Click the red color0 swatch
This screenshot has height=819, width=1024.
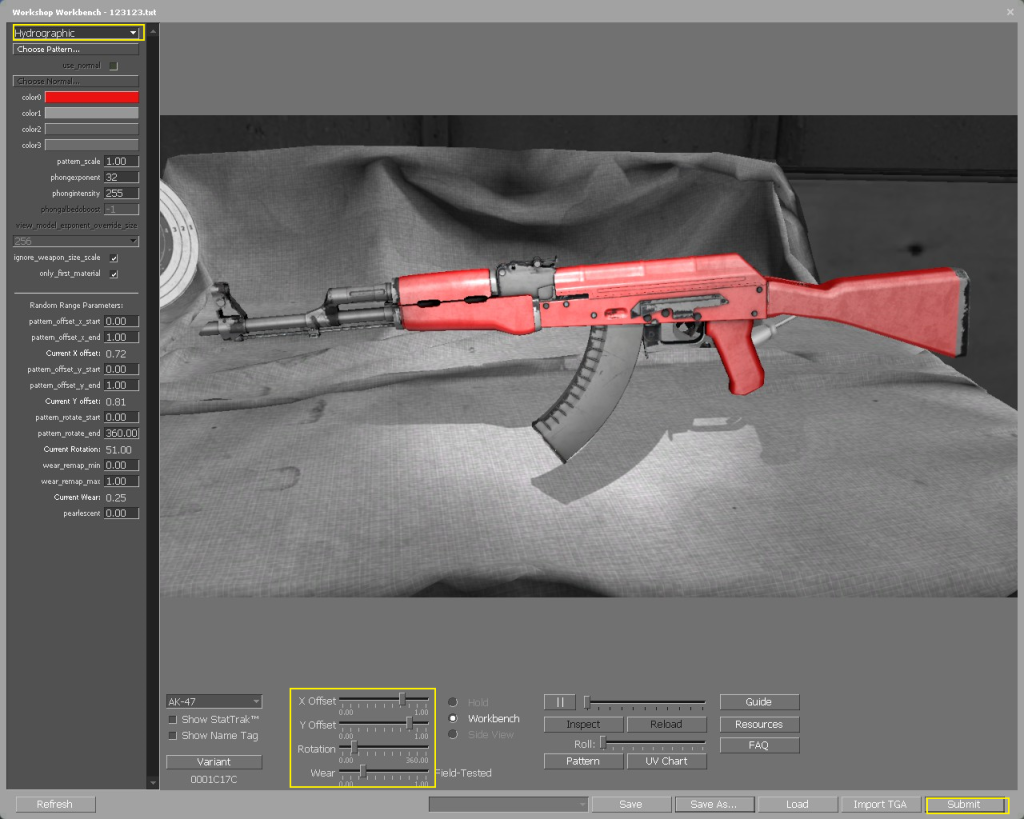91,96
